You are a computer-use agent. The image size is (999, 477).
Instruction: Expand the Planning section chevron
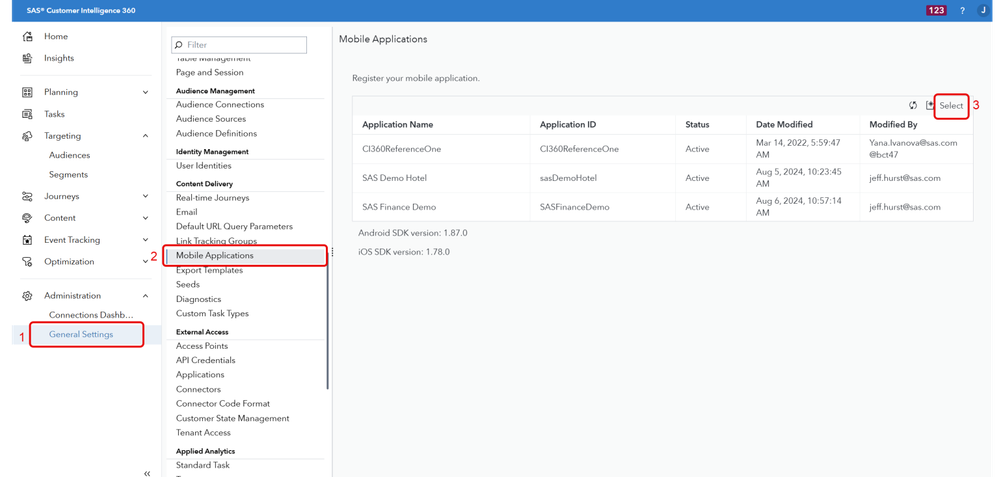[146, 92]
